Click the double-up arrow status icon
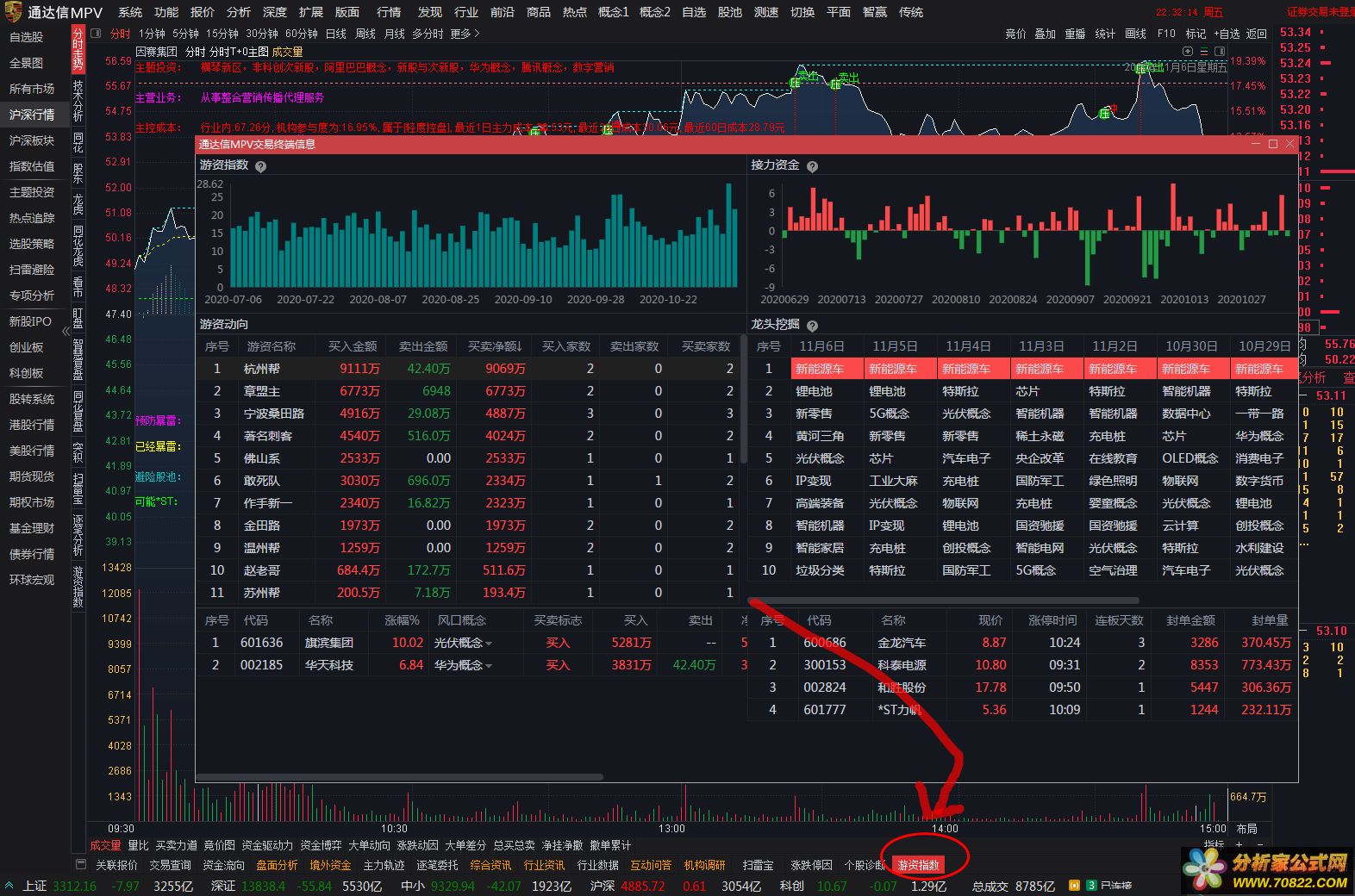This screenshot has height=896, width=1355. tap(9, 886)
